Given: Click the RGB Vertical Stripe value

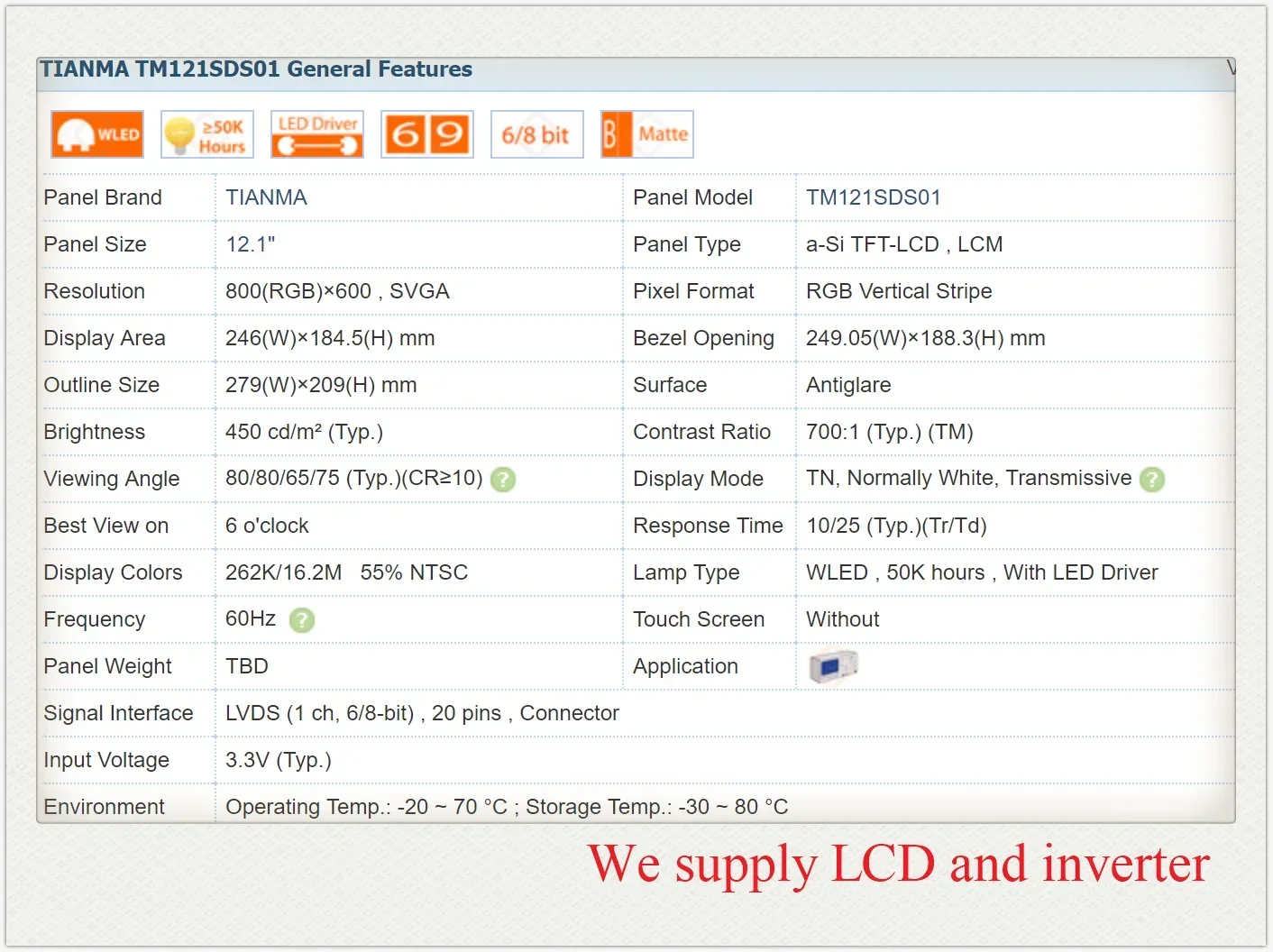Looking at the screenshot, I should (899, 291).
